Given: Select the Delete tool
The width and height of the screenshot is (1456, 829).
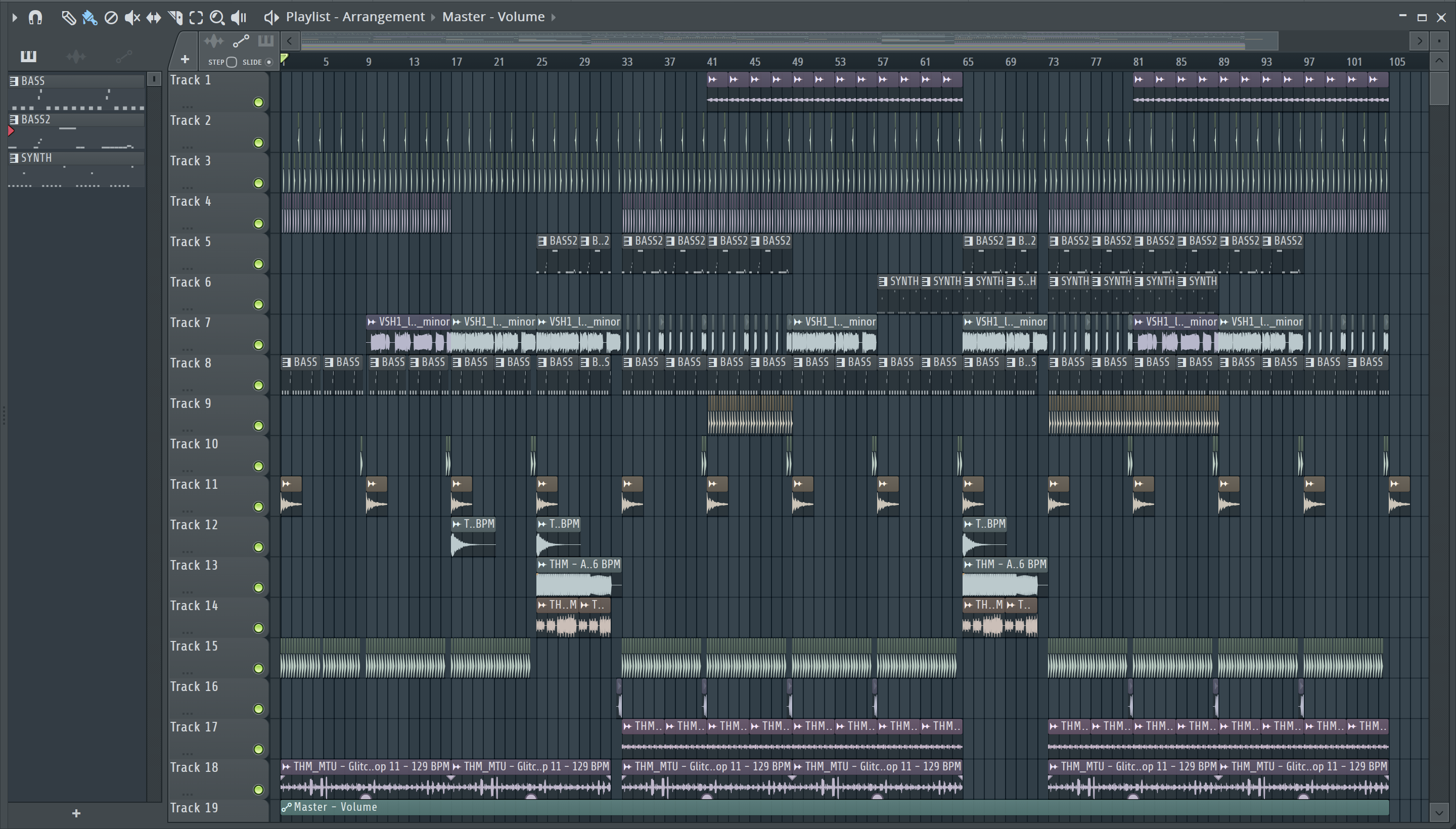Looking at the screenshot, I should 111,18.
